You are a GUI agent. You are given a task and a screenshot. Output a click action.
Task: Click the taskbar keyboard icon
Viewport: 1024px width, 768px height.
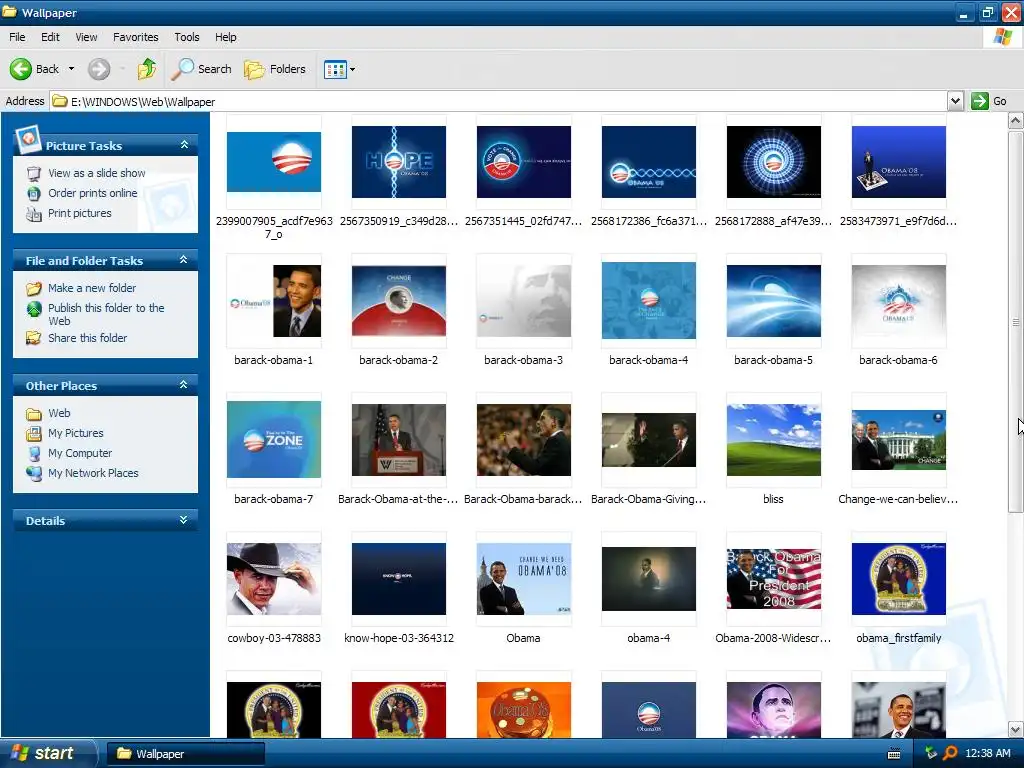click(x=894, y=754)
